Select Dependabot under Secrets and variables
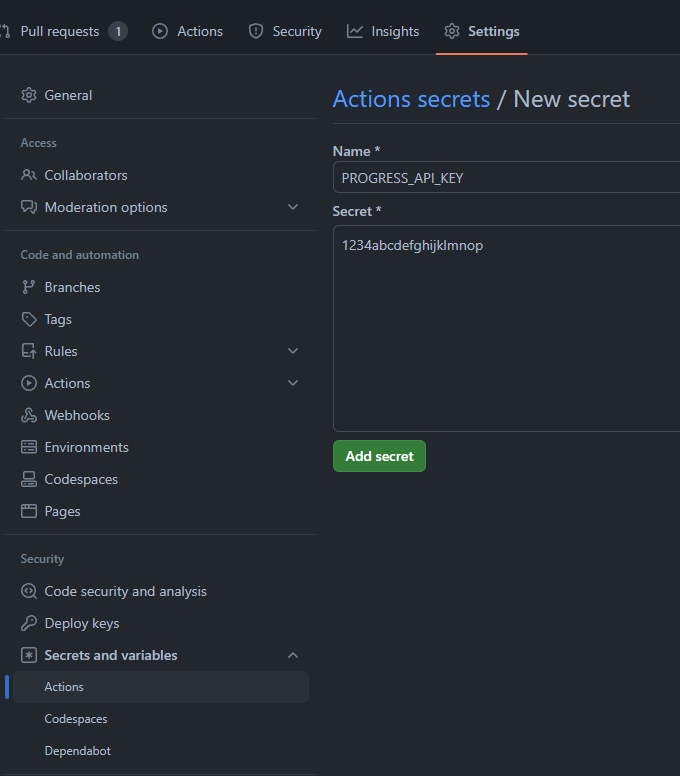Image resolution: width=680 pixels, height=776 pixels. tap(76, 751)
